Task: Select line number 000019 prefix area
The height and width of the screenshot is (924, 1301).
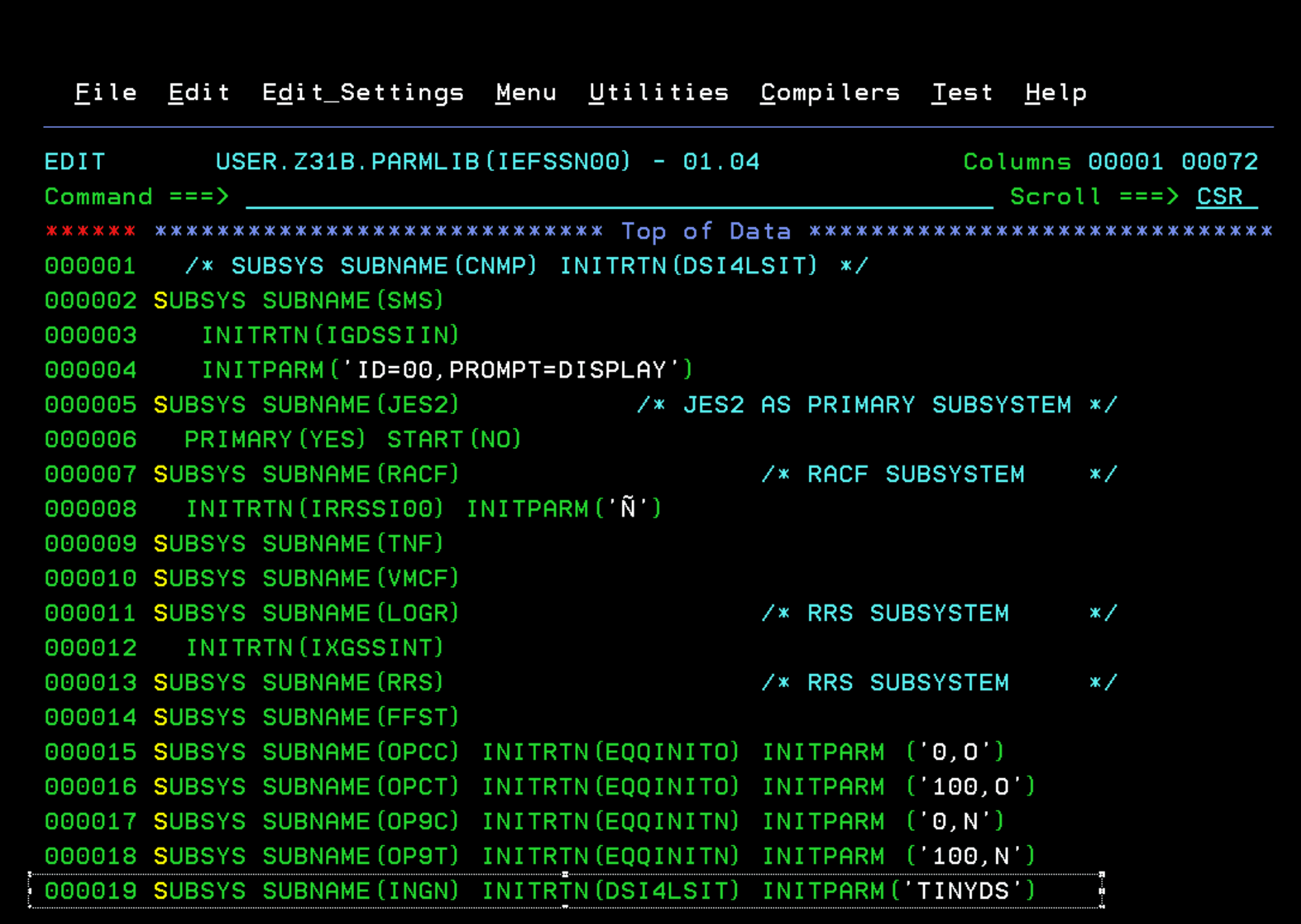Action: 90,890
